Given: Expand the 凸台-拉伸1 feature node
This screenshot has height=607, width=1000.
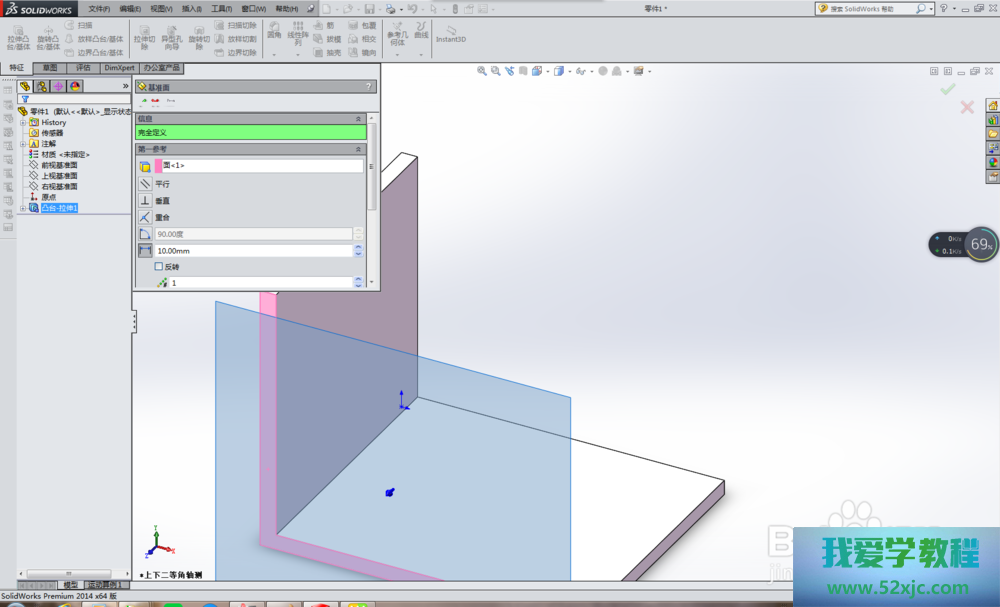Looking at the screenshot, I should [22, 208].
